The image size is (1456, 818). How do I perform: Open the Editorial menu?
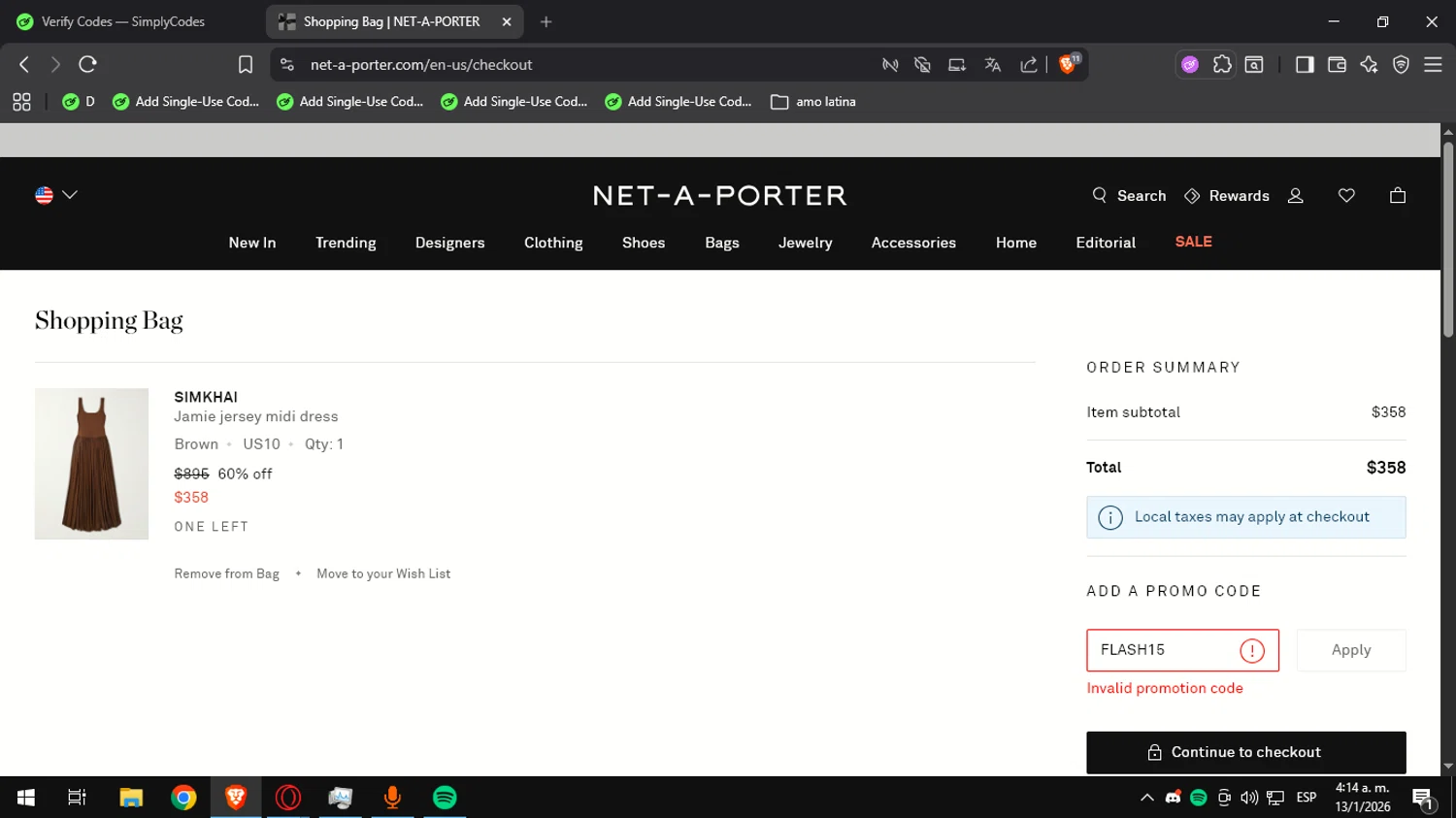coord(1106,243)
